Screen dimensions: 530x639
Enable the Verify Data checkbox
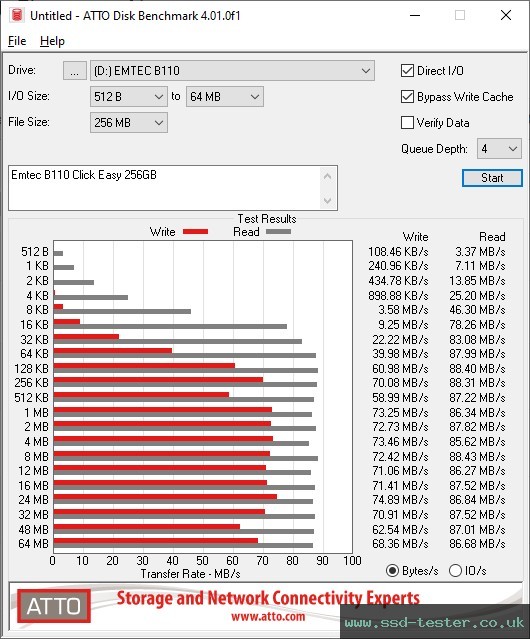pyautogui.click(x=407, y=123)
